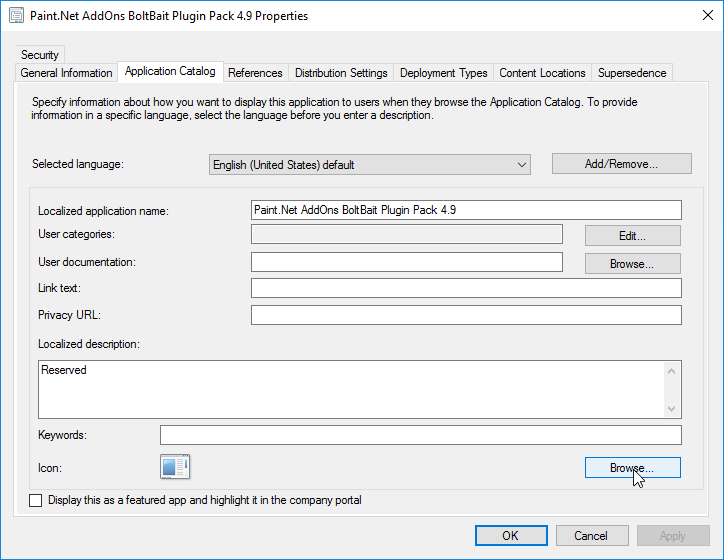724x560 pixels.
Task: Open the Selected language dropdown
Action: tap(370, 165)
